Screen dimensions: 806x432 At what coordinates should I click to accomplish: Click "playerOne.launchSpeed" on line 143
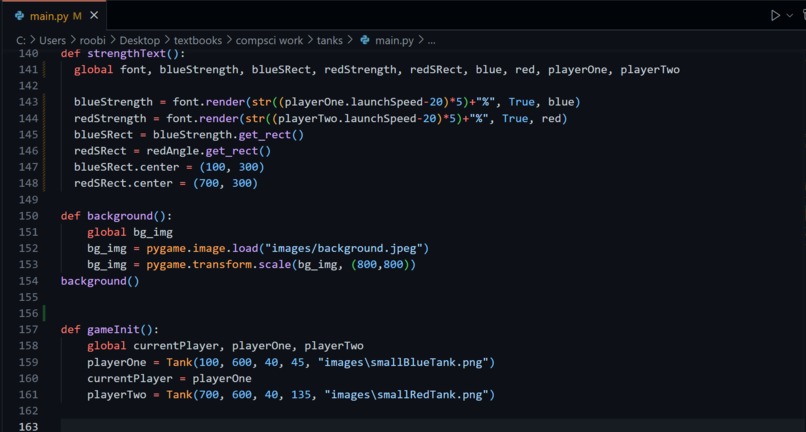(x=354, y=102)
